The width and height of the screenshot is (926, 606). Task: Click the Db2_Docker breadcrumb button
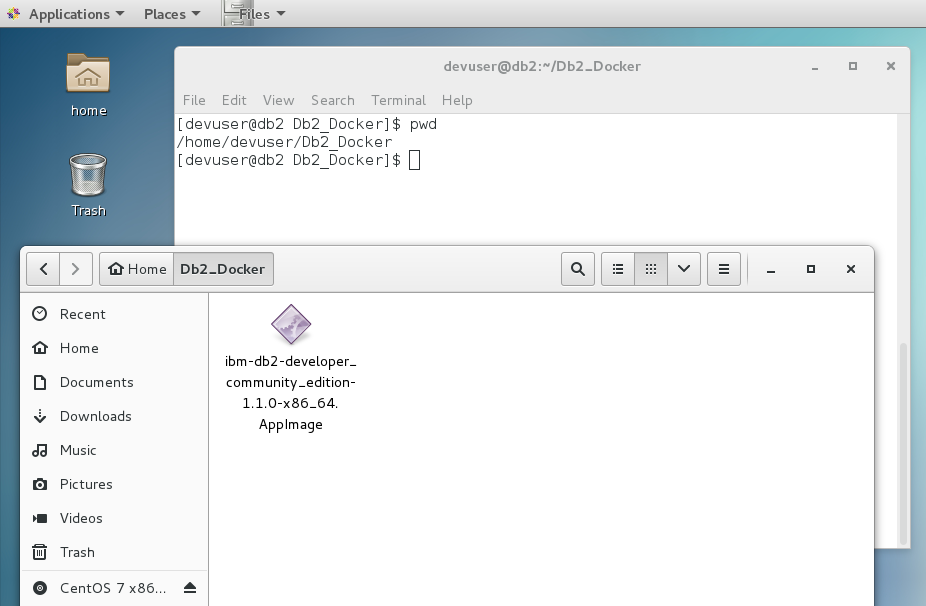pyautogui.click(x=223, y=269)
